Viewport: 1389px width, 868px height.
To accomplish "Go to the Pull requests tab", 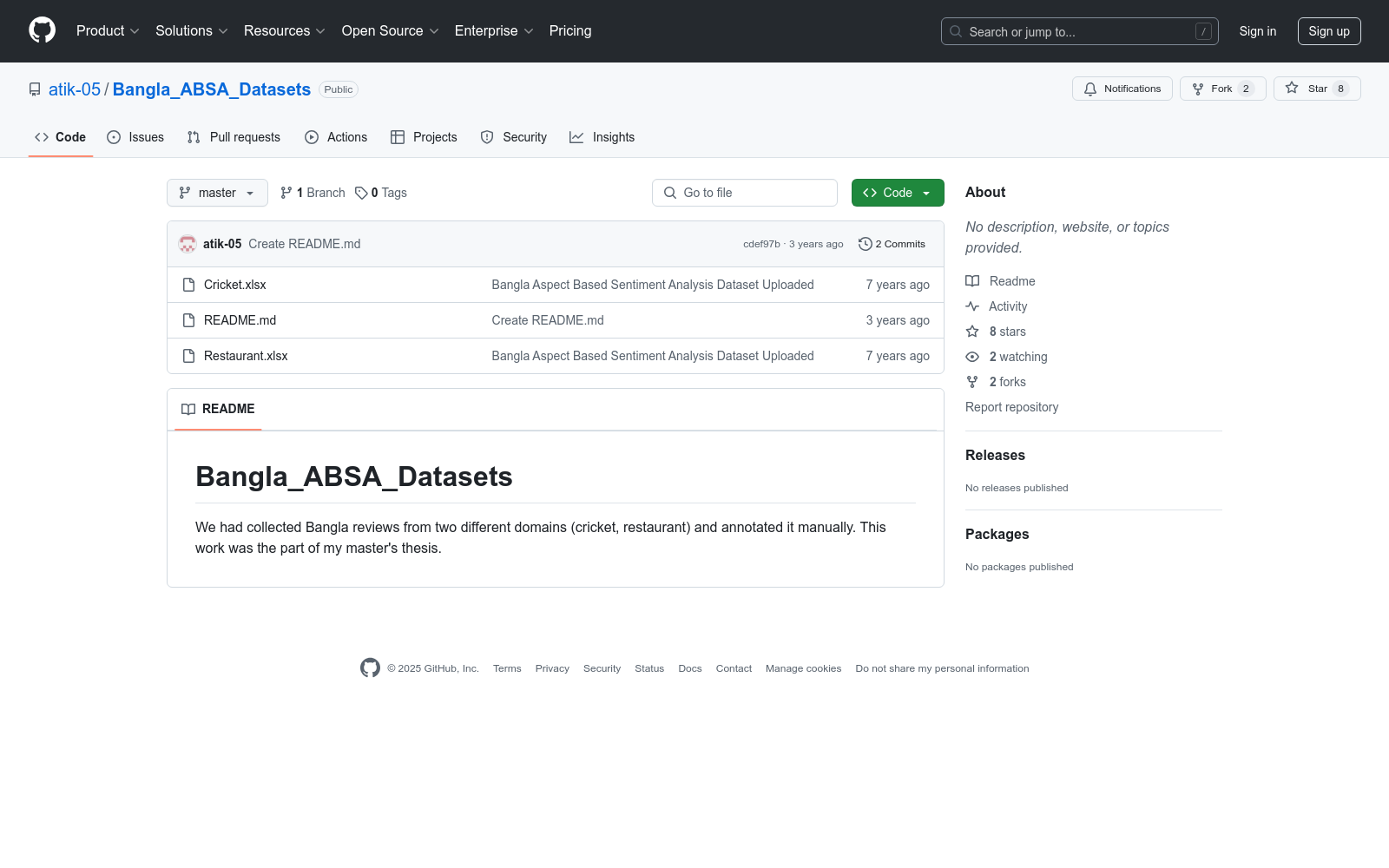I will [x=234, y=137].
